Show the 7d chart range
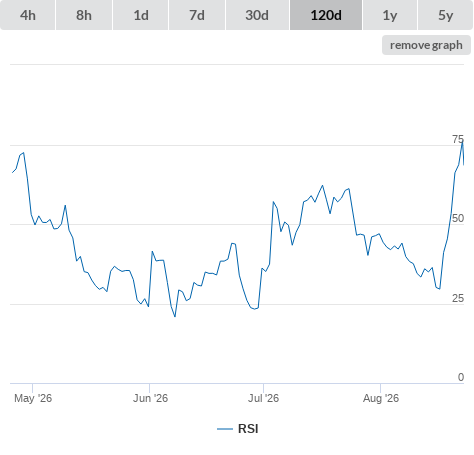The image size is (474, 455). [197, 15]
